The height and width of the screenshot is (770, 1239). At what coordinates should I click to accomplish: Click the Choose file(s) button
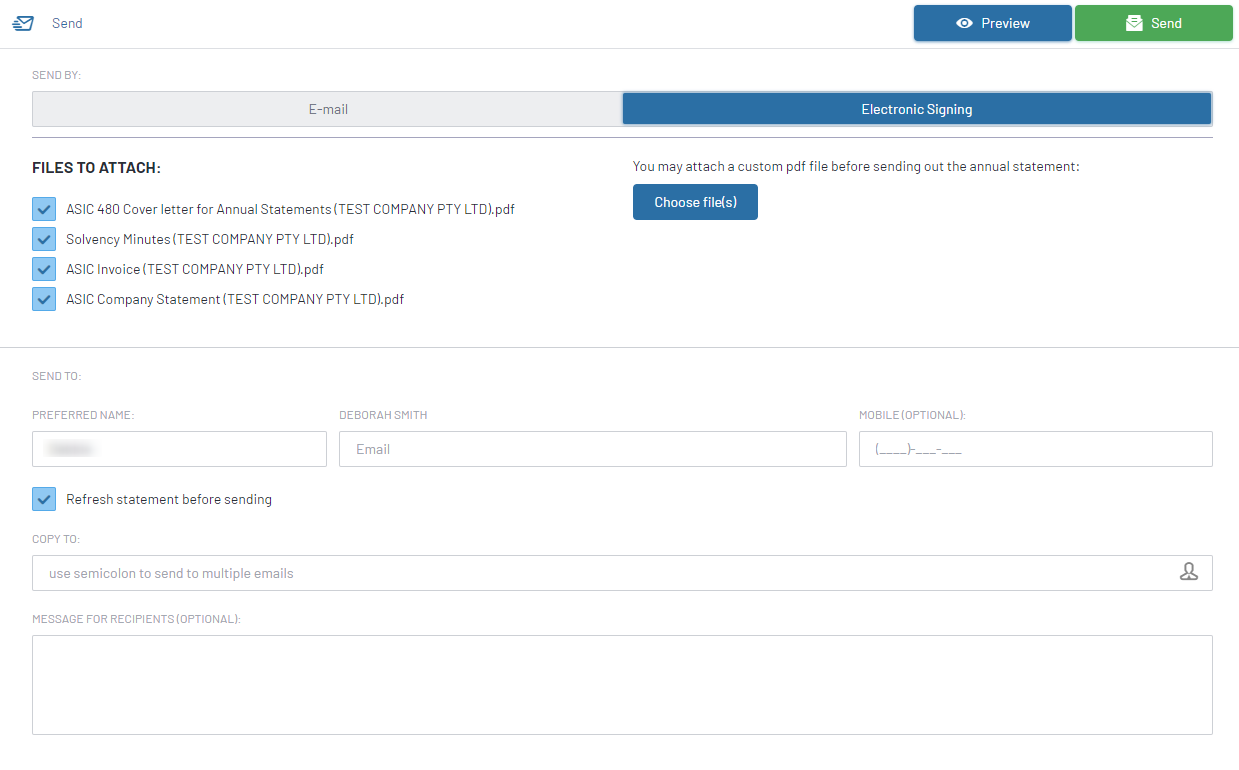pyautogui.click(x=695, y=201)
